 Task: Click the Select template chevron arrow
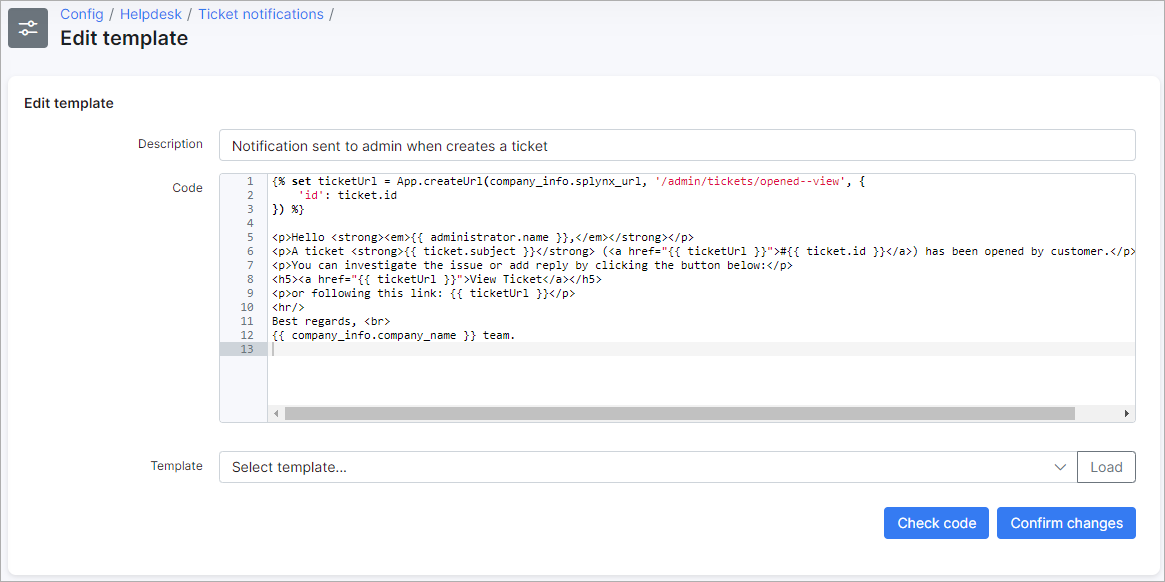pos(1060,467)
